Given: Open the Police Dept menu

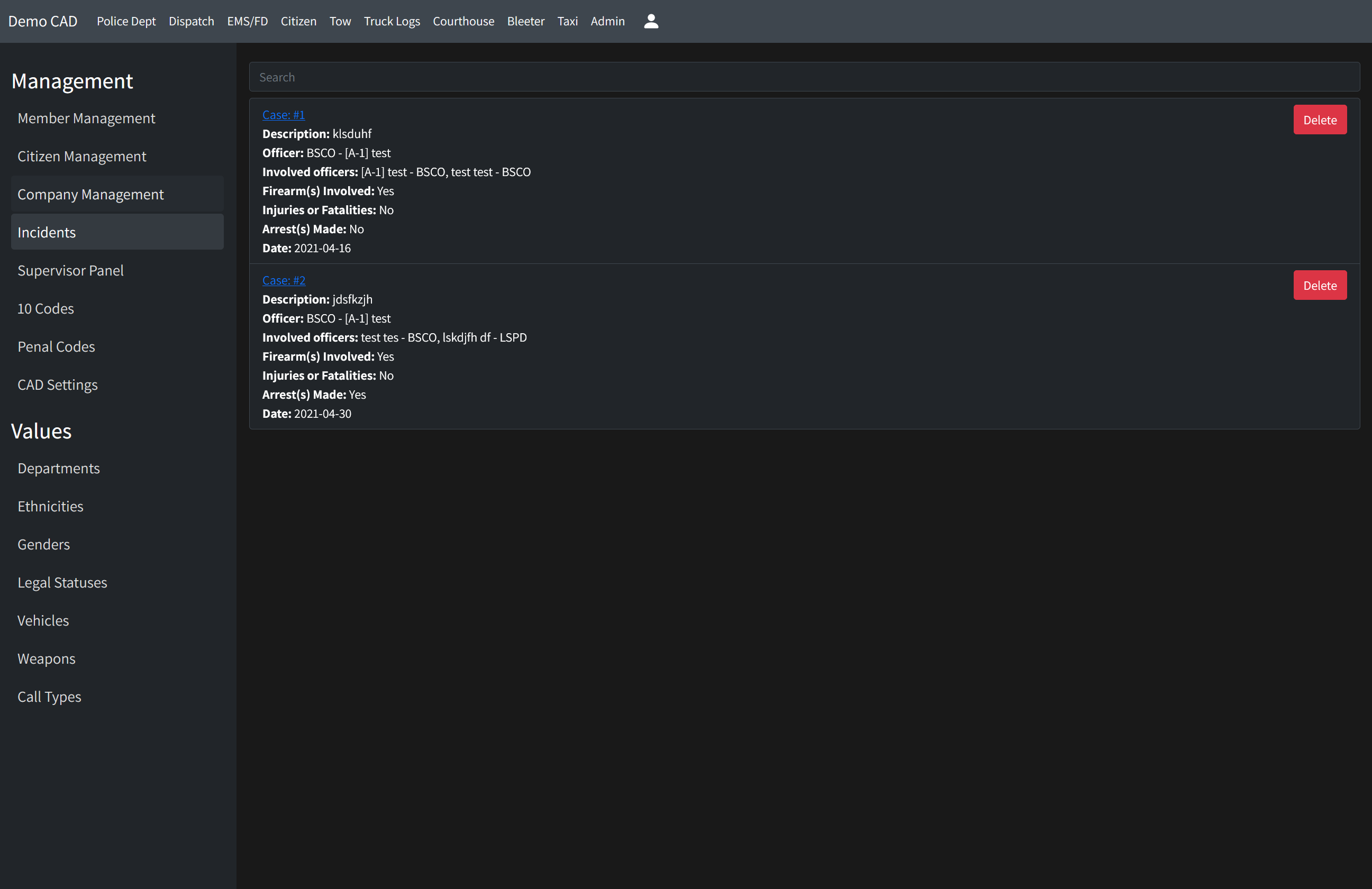Looking at the screenshot, I should tap(126, 21).
